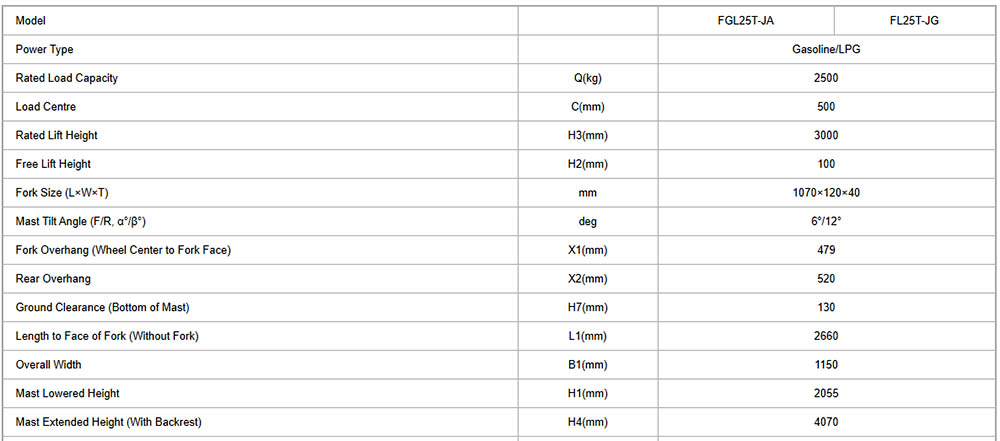
Task: Select the 3000 lift height value
Action: (x=826, y=135)
